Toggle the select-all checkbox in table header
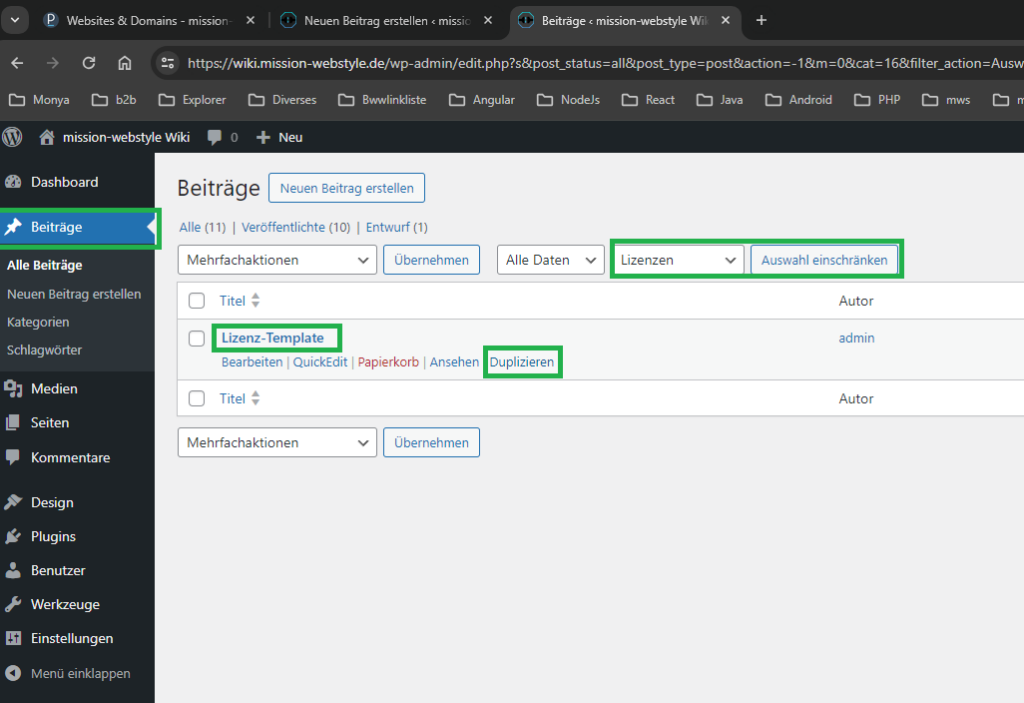 [x=197, y=301]
